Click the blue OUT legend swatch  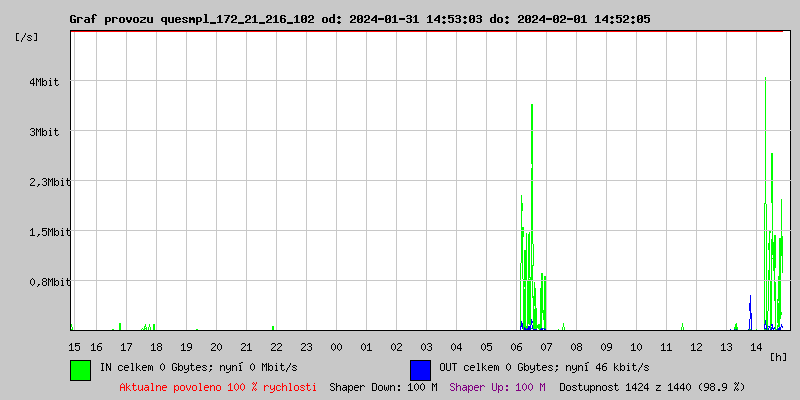(420, 369)
